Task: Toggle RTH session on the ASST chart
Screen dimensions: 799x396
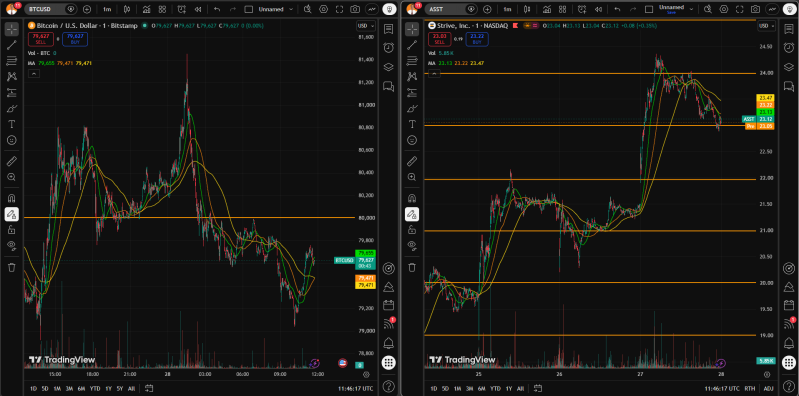Action: [750, 388]
